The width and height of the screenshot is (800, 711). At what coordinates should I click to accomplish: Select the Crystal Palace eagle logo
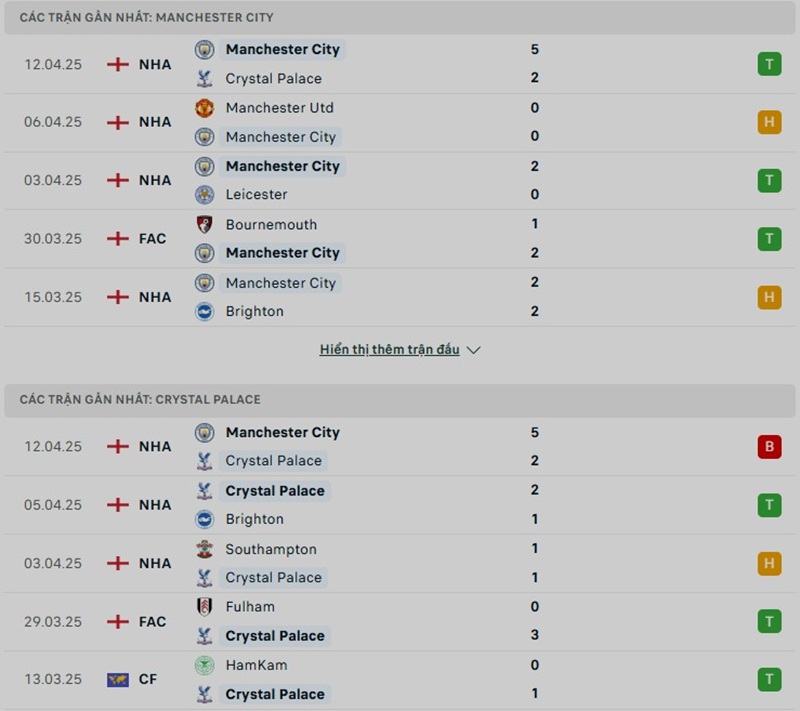tap(204, 78)
